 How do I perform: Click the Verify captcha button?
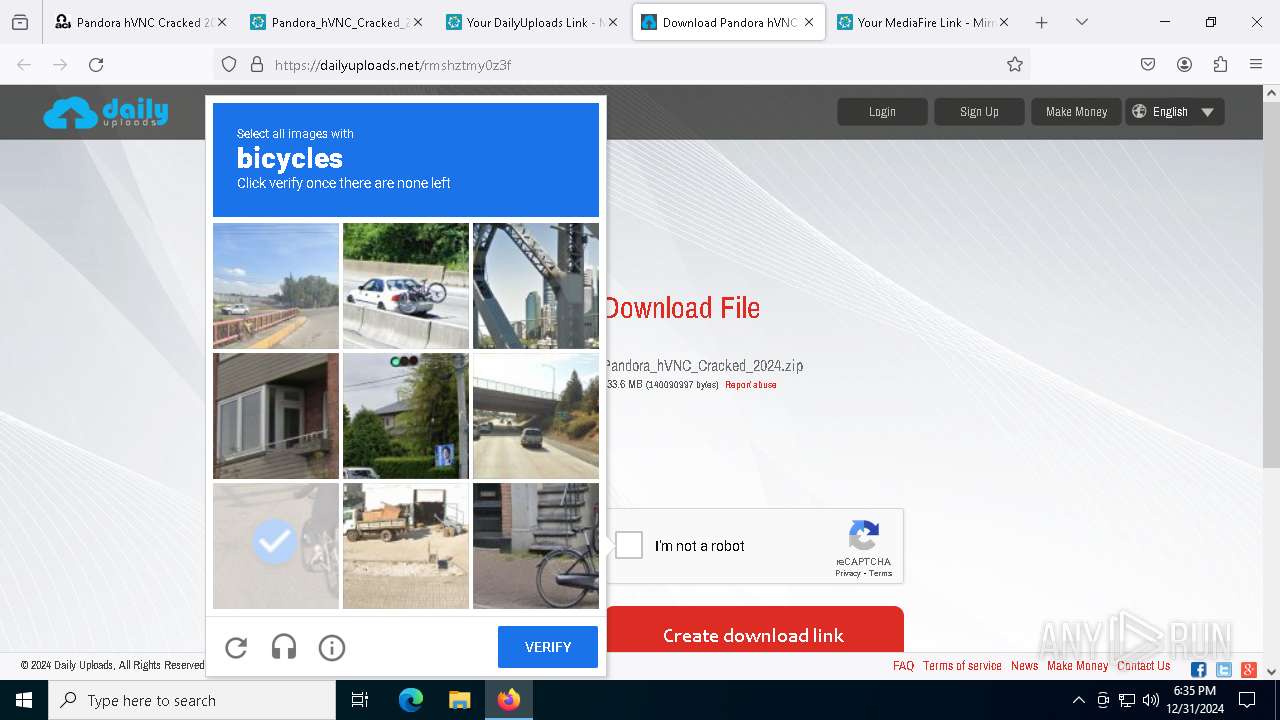(x=548, y=647)
